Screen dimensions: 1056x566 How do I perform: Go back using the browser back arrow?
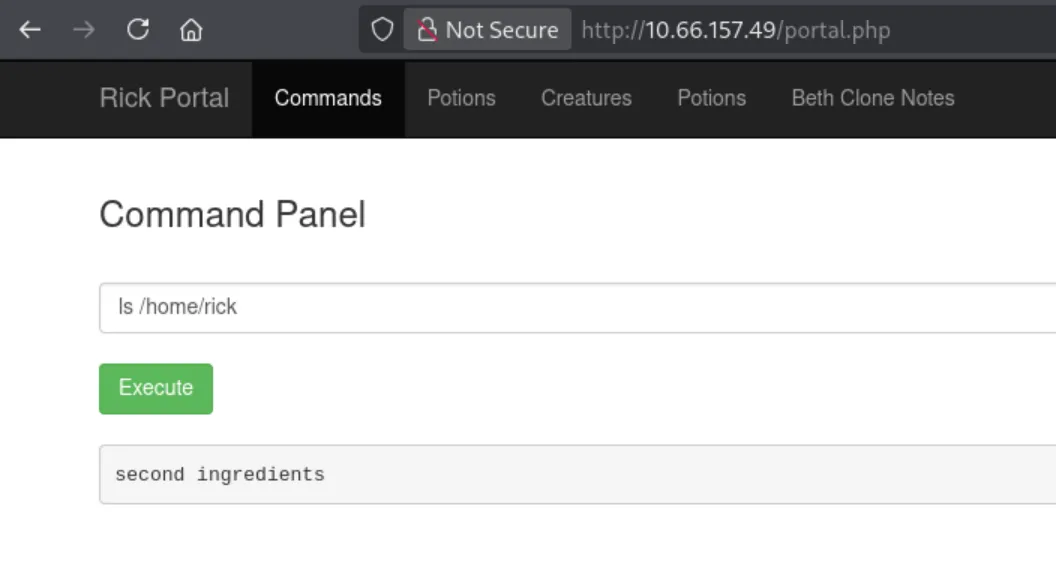click(x=30, y=30)
